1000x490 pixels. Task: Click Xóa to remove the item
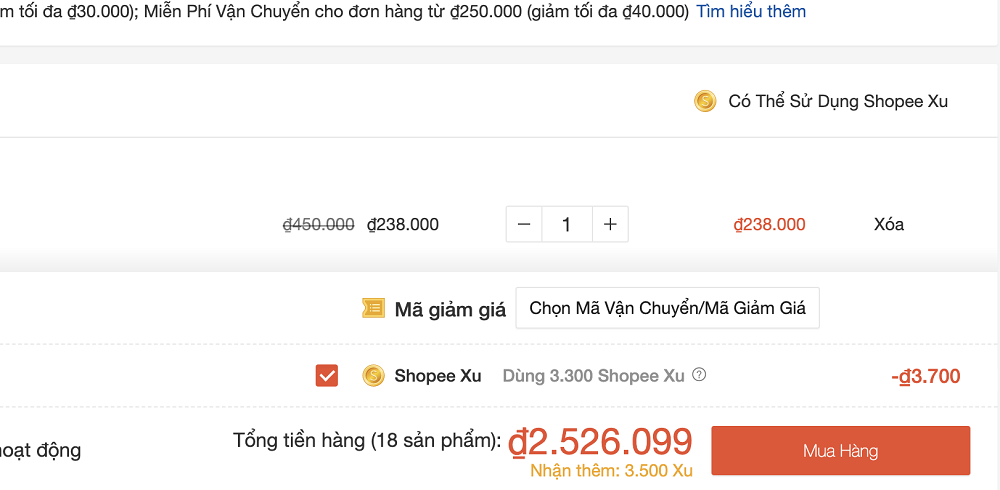[888, 224]
